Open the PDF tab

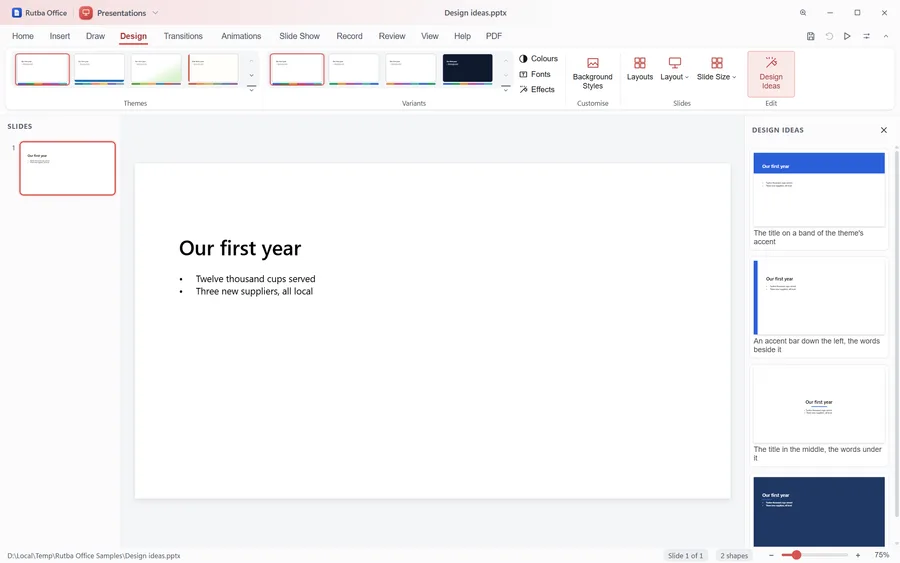(494, 36)
